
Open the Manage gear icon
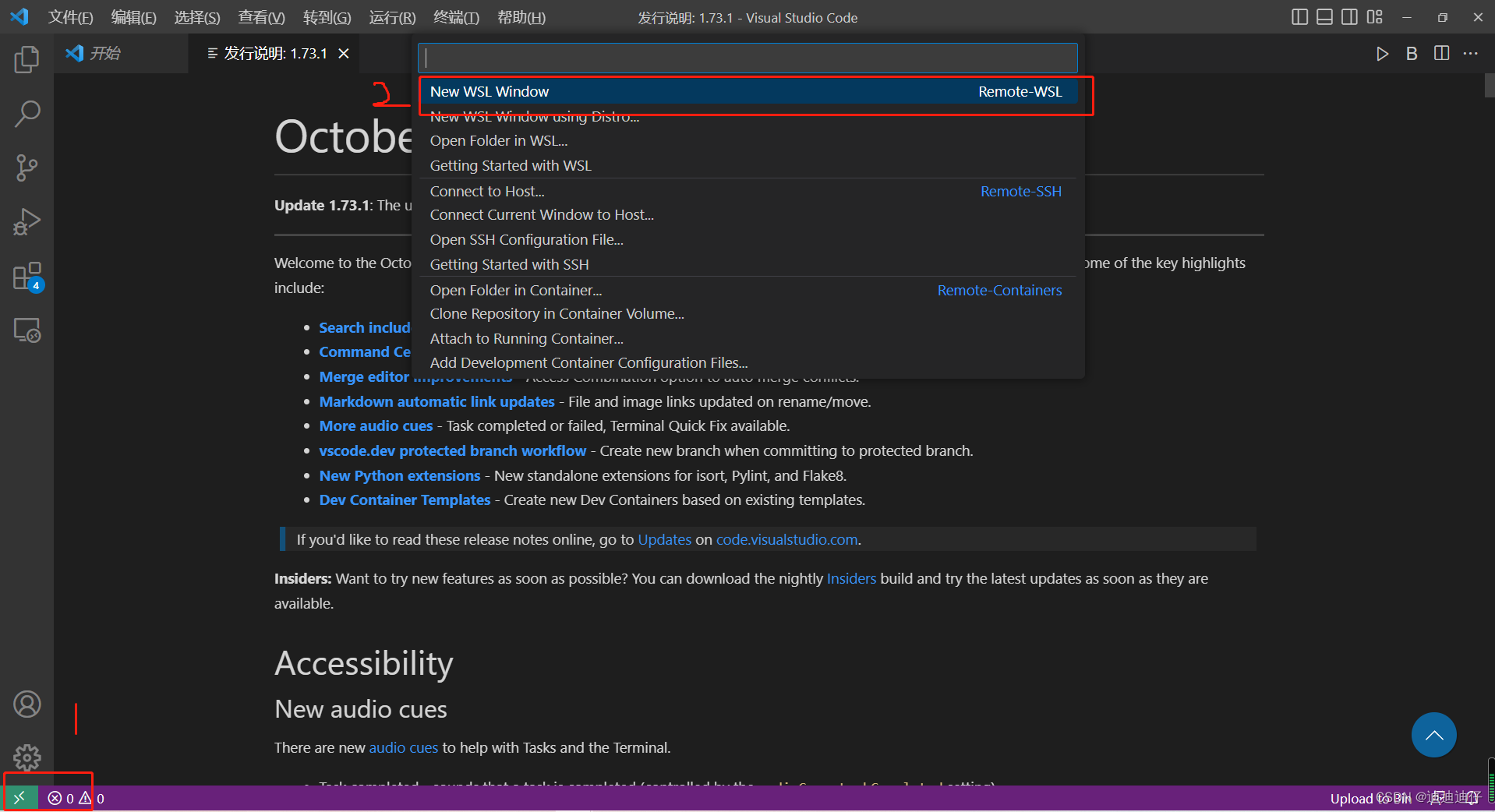(x=27, y=757)
